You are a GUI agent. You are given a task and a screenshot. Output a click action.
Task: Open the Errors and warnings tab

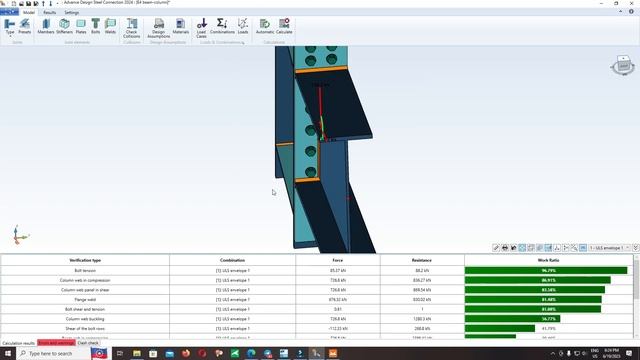coord(56,343)
